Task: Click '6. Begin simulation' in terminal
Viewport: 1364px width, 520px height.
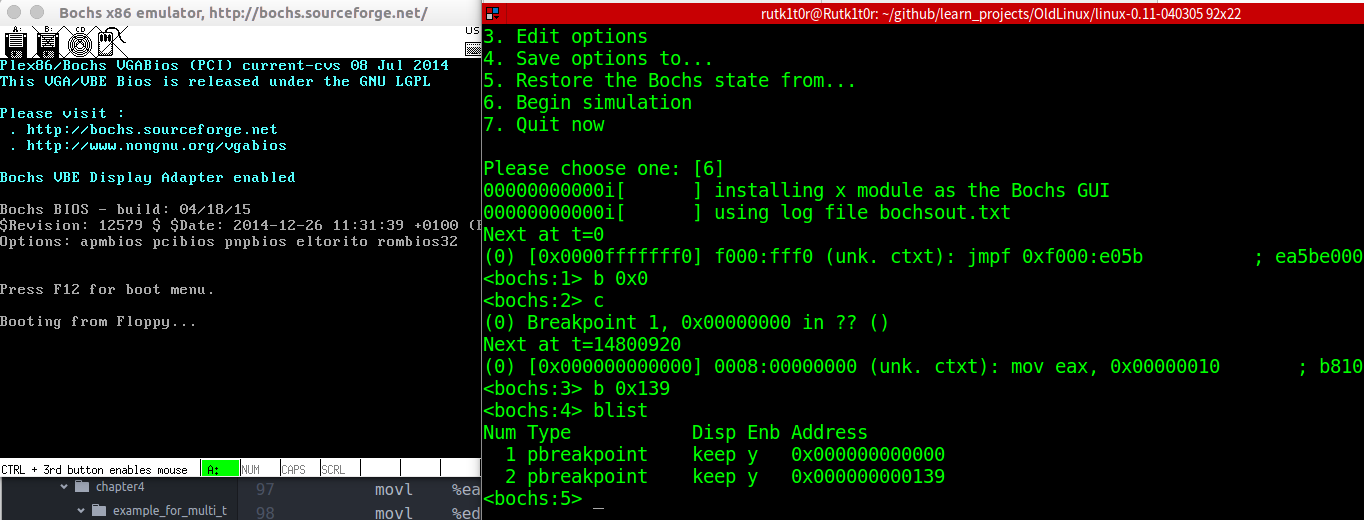Action: tap(587, 102)
